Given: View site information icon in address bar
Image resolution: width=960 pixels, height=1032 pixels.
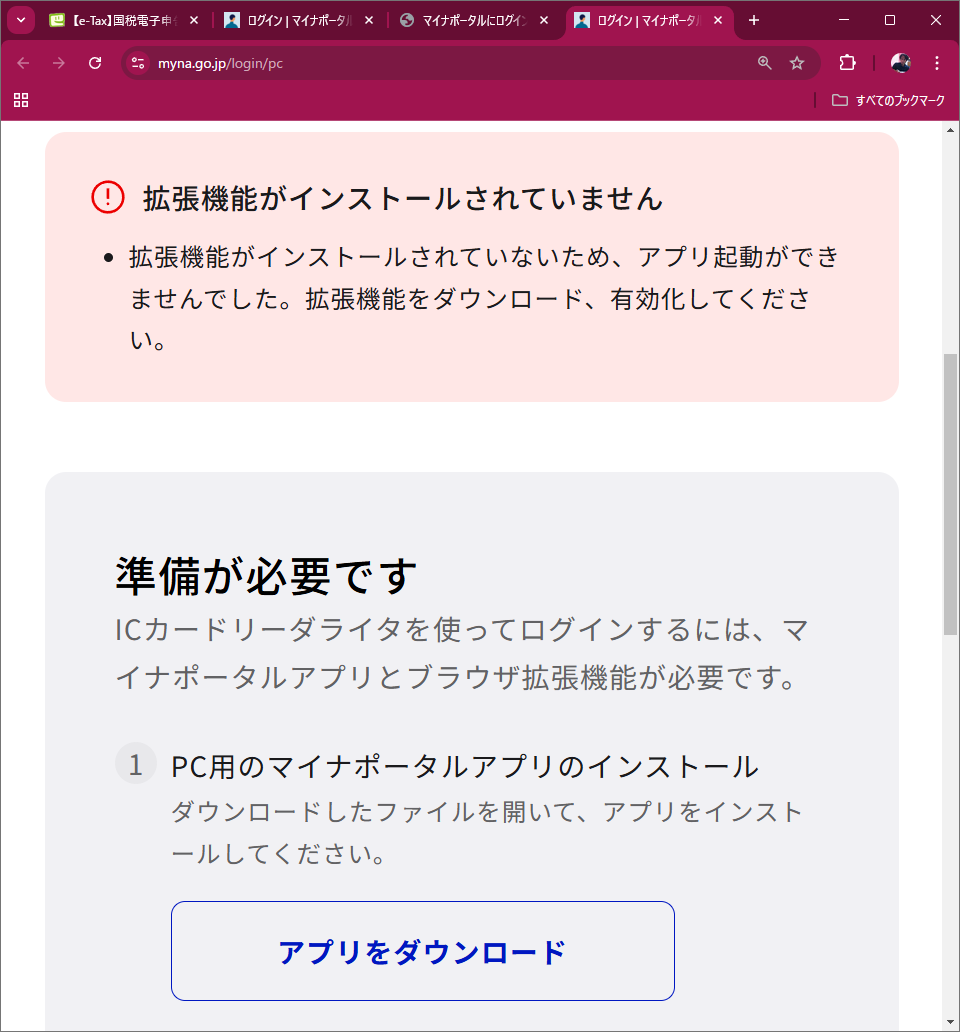Looking at the screenshot, I should (138, 63).
